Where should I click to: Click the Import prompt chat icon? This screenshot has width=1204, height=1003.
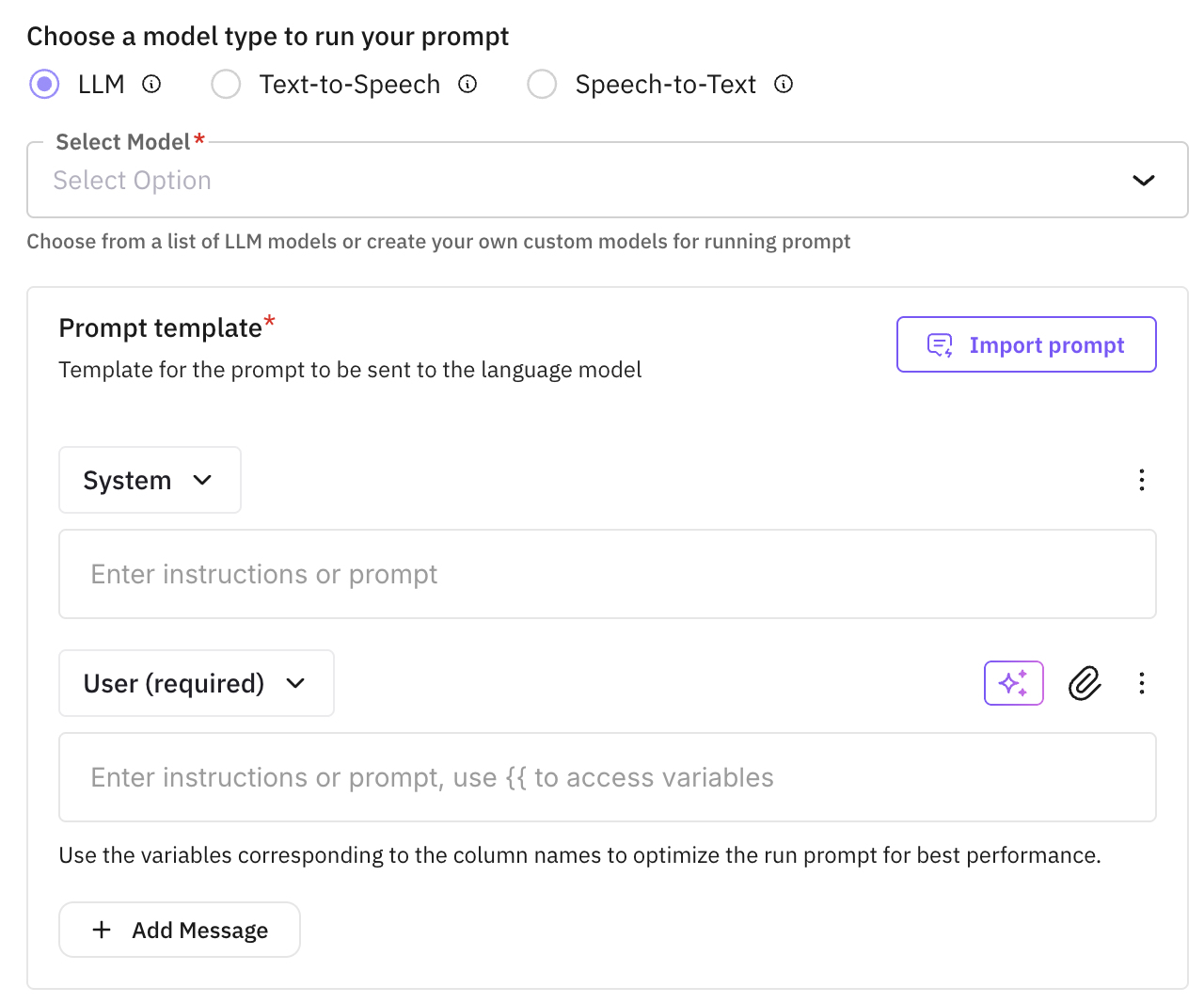coord(940,345)
